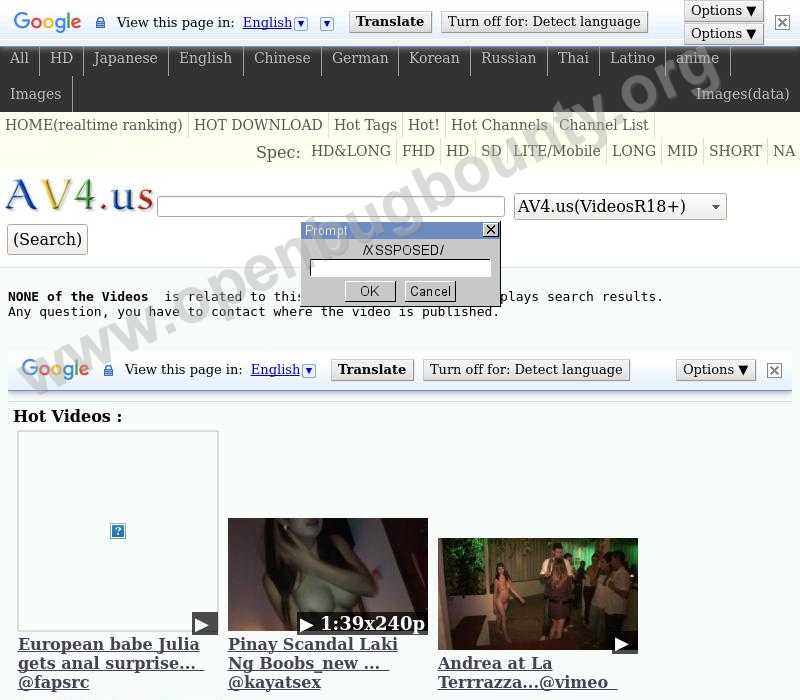The image size is (800, 700).
Task: Open Hot Channels page
Action: (x=498, y=124)
